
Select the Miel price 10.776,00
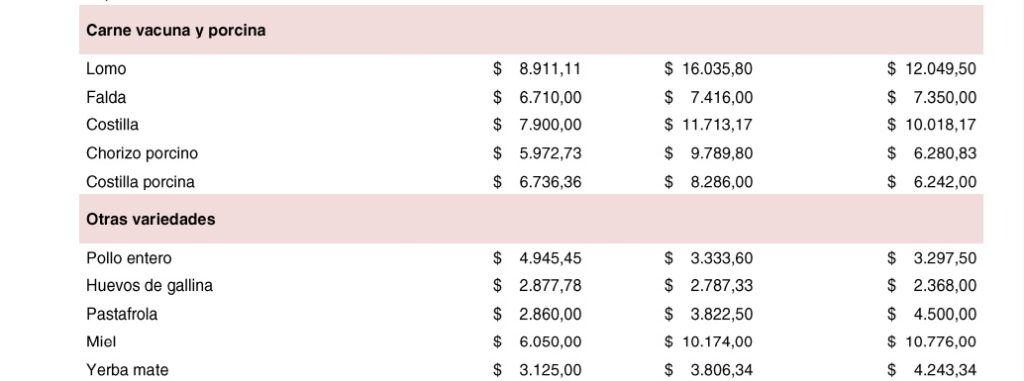pyautogui.click(x=940, y=342)
